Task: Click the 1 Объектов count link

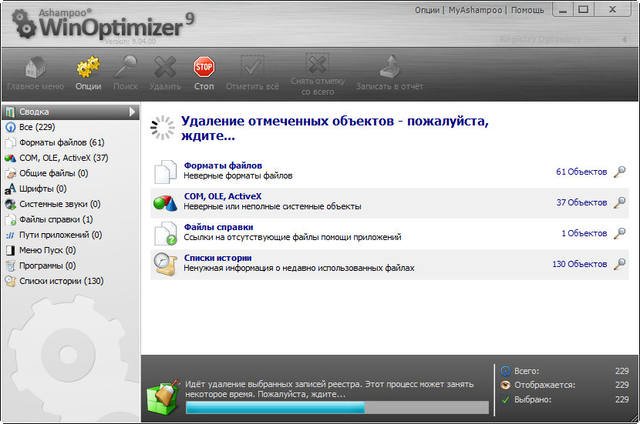Action: tap(584, 233)
